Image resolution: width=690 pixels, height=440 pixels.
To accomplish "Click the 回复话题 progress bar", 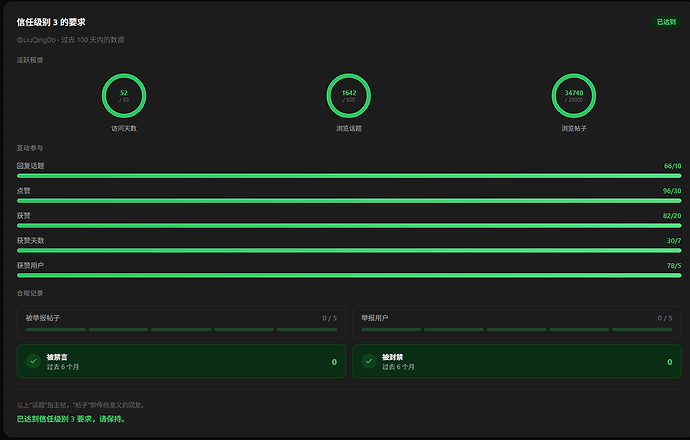I will click(349, 176).
